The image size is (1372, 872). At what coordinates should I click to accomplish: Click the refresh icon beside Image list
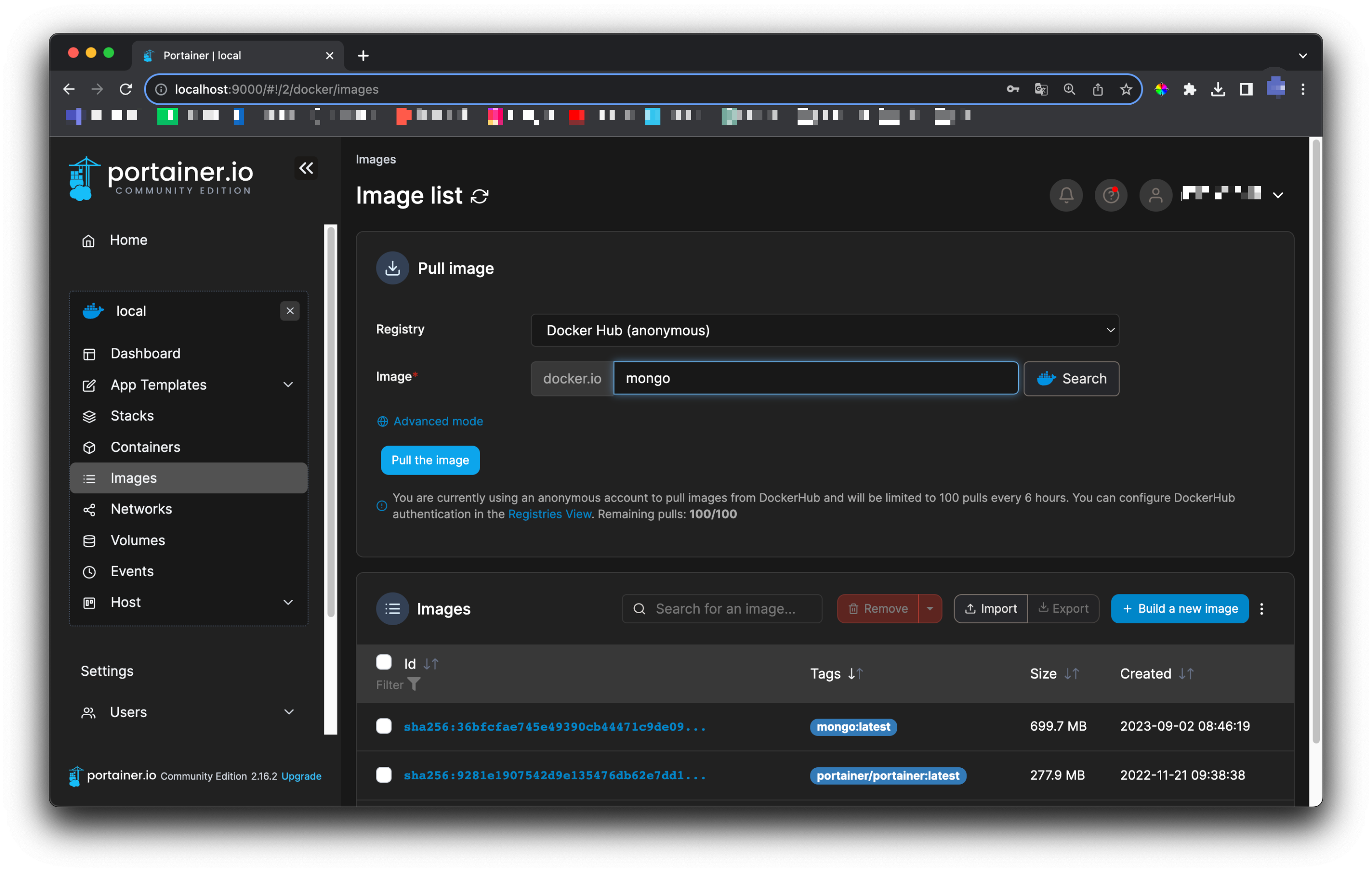pos(480,196)
